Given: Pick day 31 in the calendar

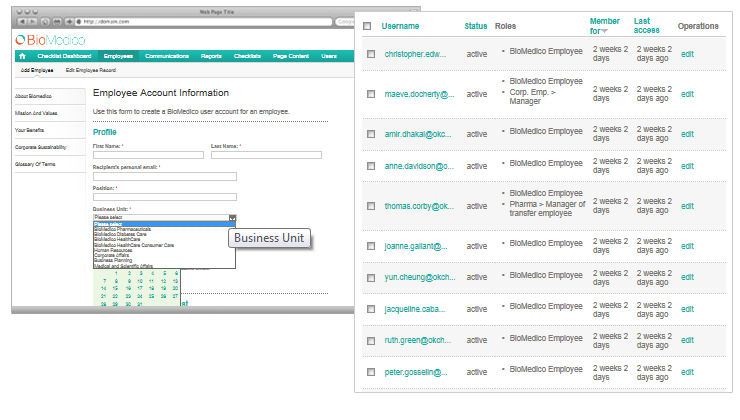Looking at the screenshot, I should pos(140,304).
